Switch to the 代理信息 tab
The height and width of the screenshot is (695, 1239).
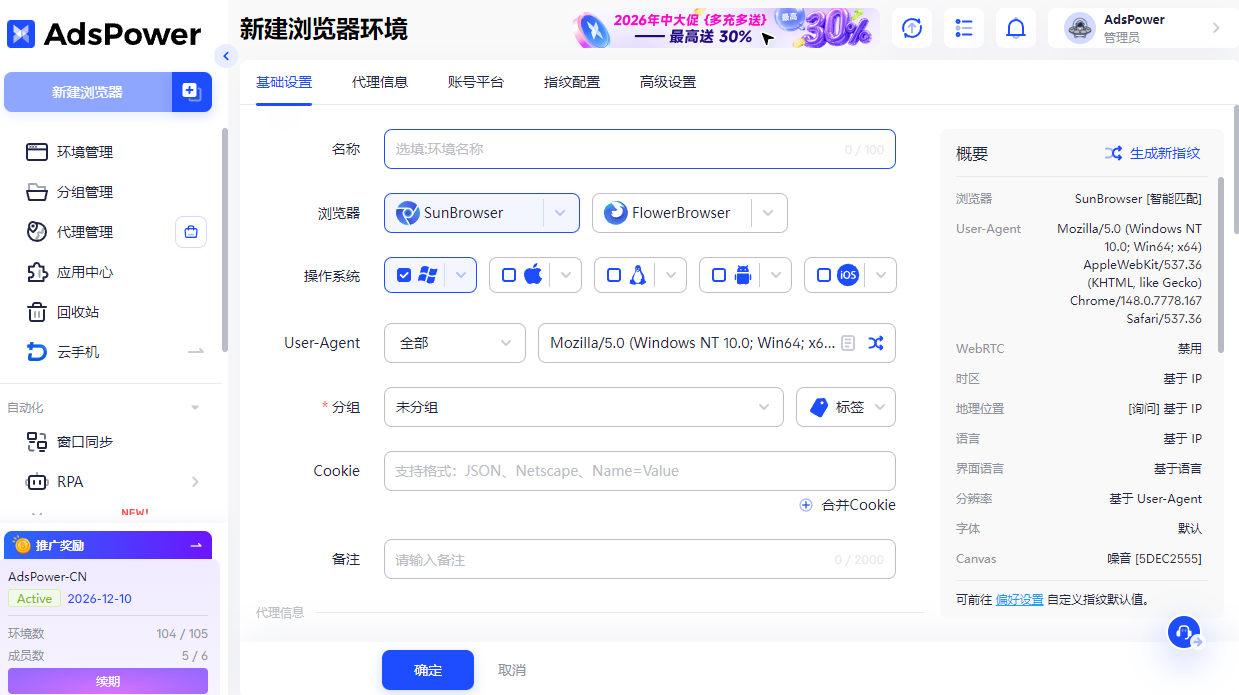click(x=380, y=82)
